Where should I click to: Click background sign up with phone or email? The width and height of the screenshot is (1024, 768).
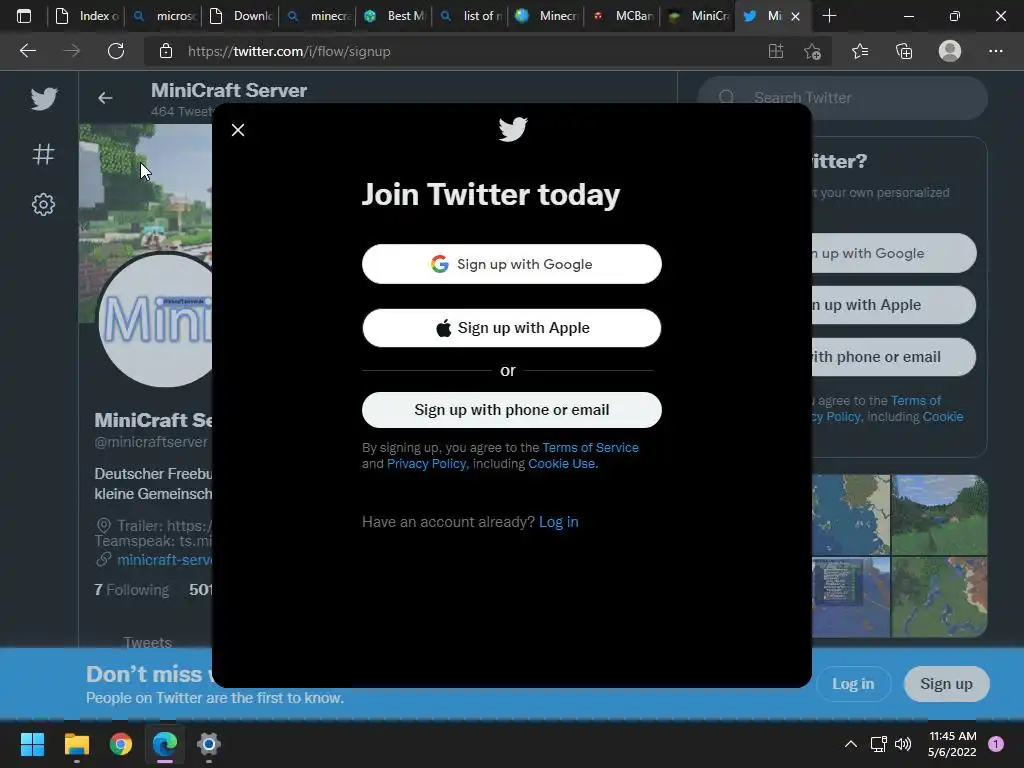(x=894, y=357)
